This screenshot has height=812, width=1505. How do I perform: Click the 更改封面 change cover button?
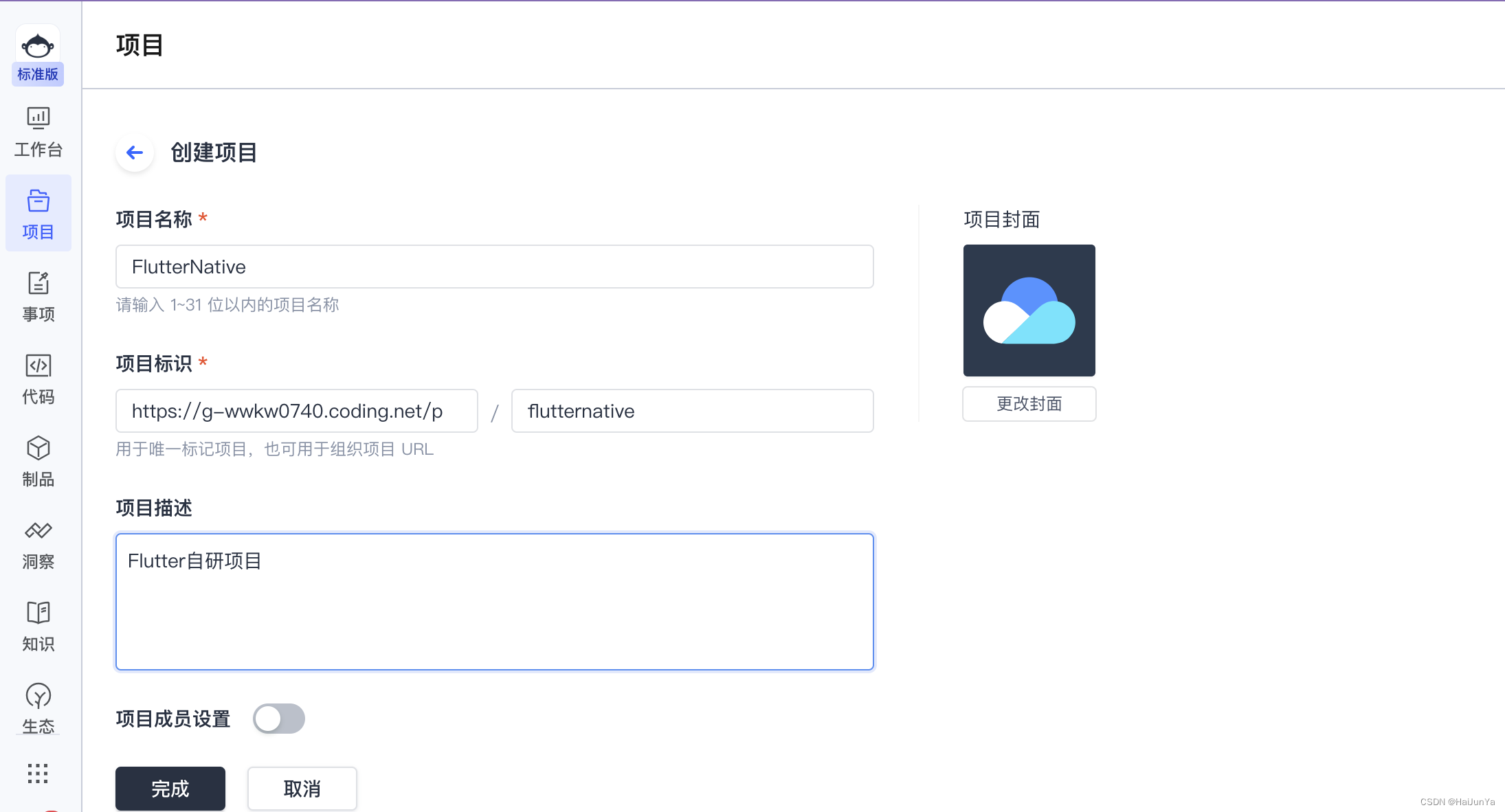tap(1029, 404)
